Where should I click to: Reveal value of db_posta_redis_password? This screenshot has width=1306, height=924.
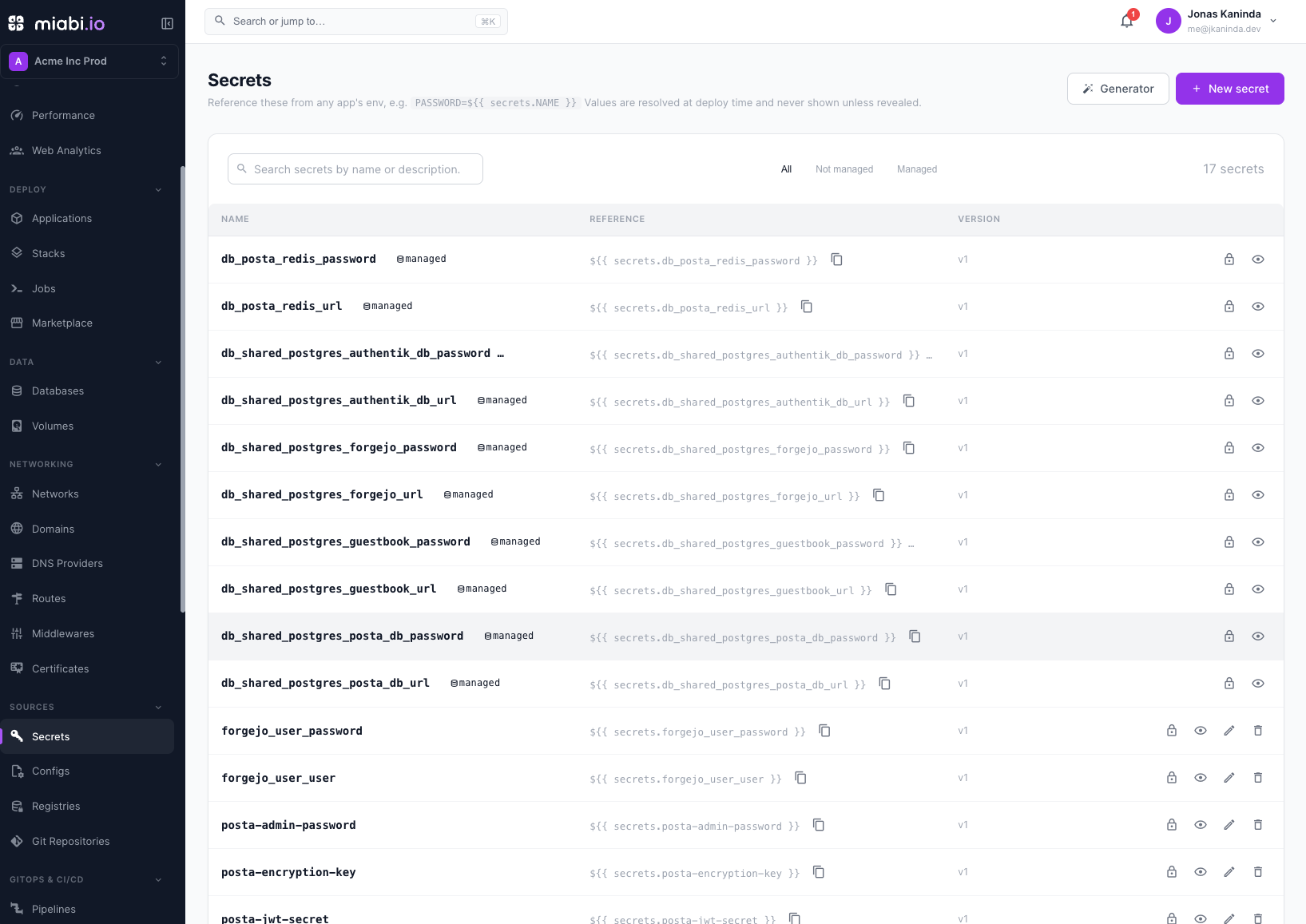1258,260
